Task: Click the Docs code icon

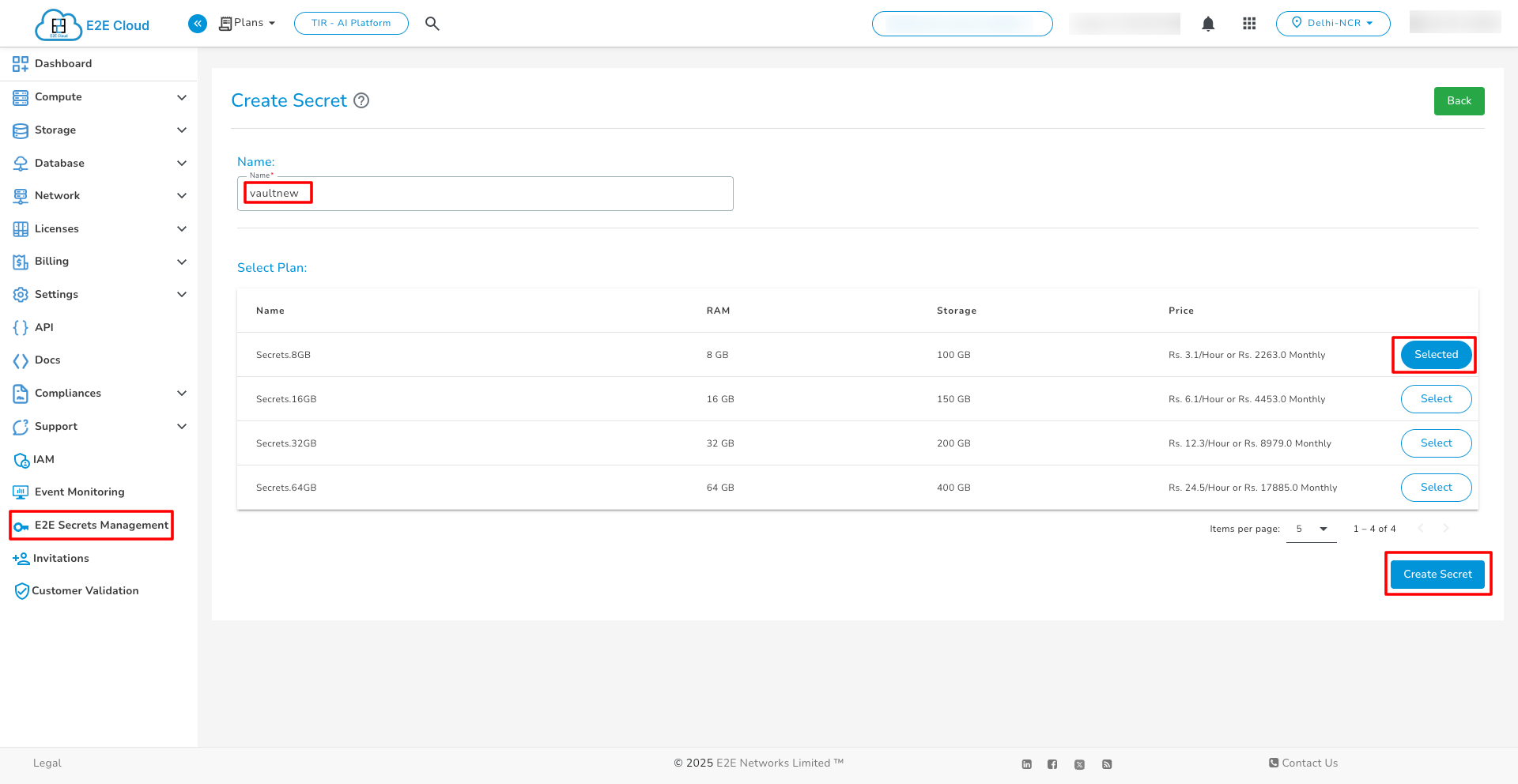Action: coord(21,360)
